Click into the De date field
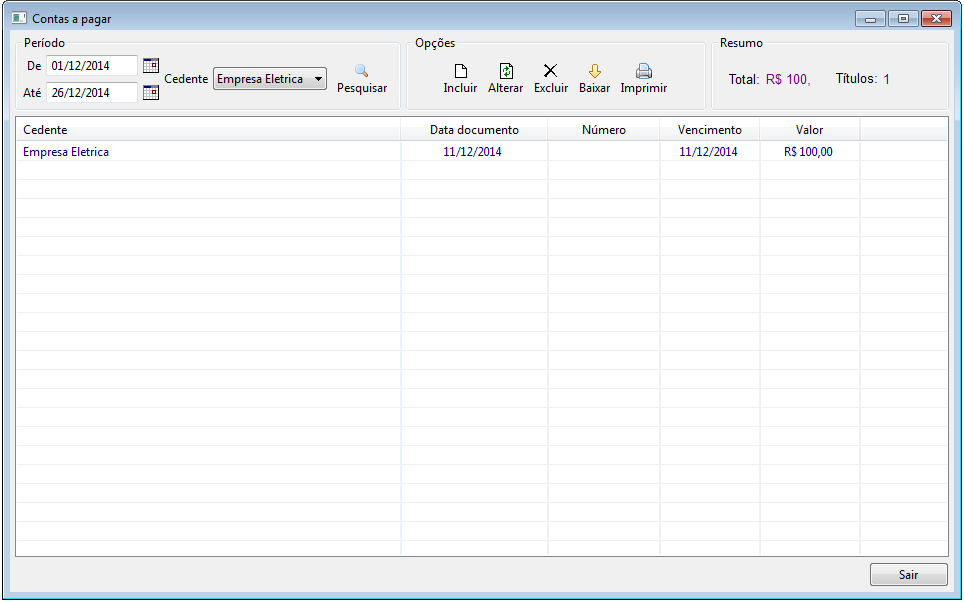This screenshot has height=603, width=964. point(92,65)
